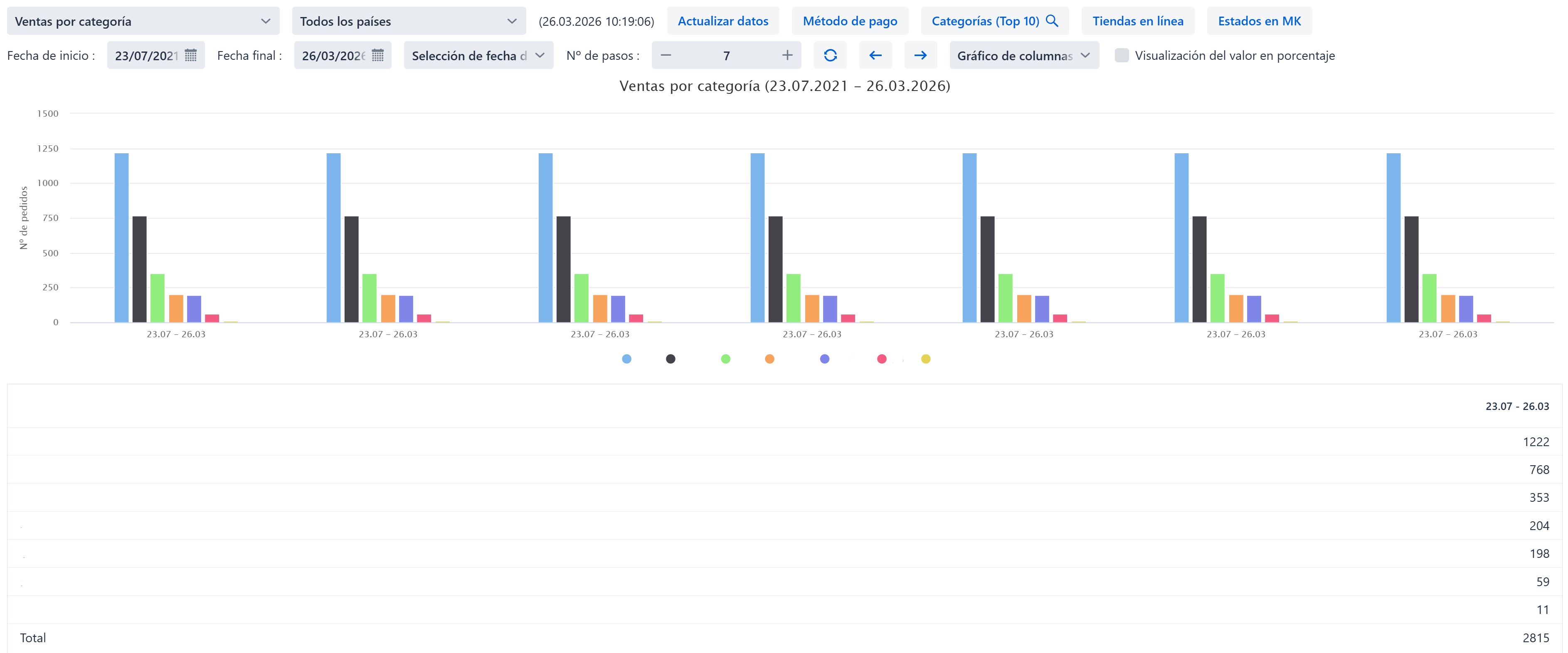Screen dimensions: 1568x653
Task: Click the magnifier in Categorías (Top 10)
Action: tap(1052, 21)
